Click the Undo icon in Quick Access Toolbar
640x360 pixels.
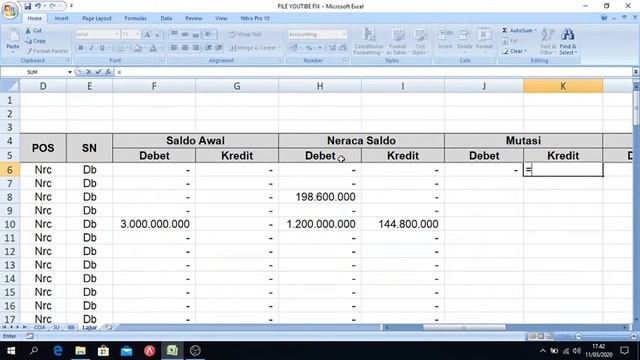tap(38, 6)
